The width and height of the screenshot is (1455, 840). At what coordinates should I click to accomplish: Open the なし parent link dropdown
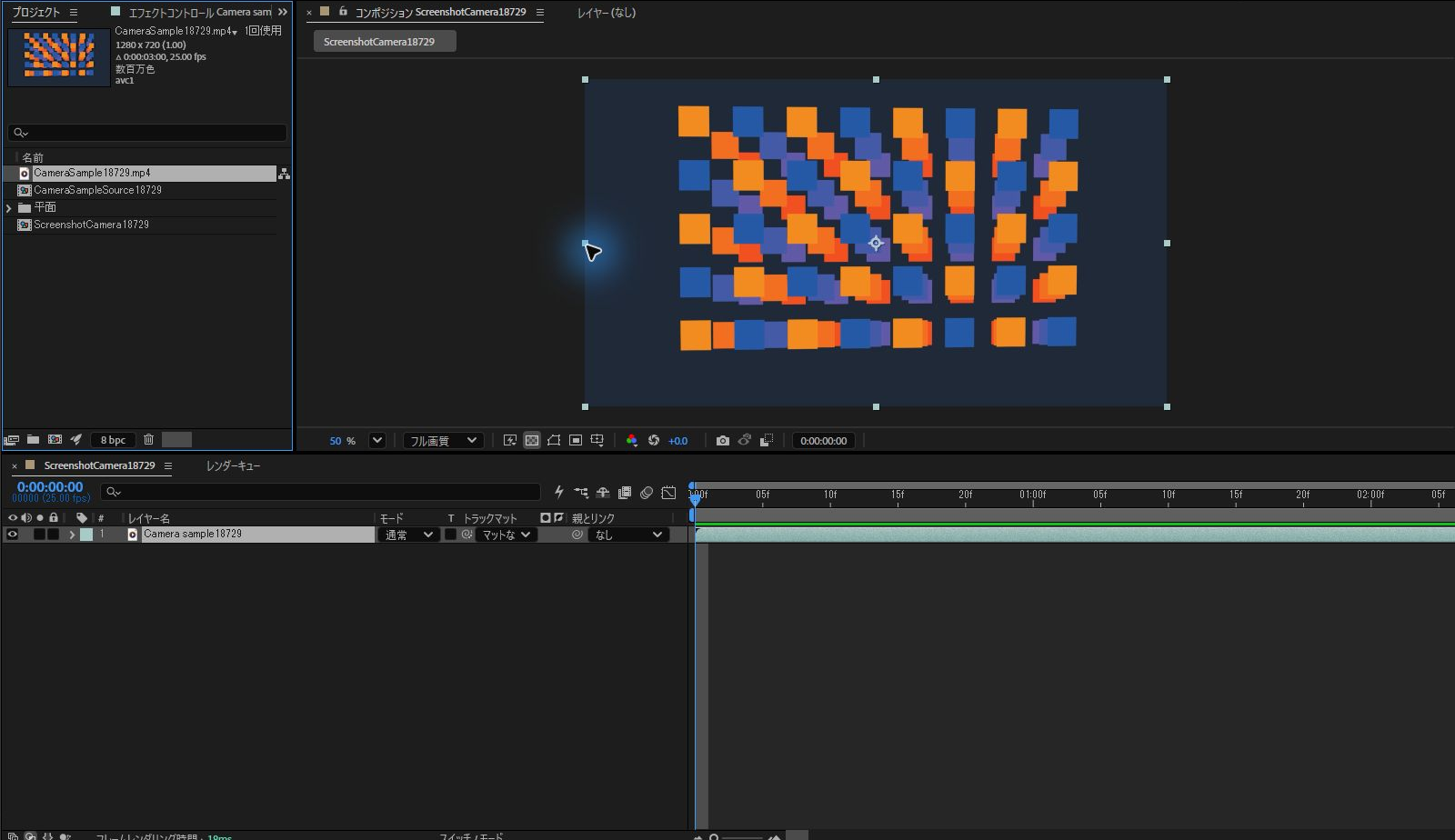(628, 535)
